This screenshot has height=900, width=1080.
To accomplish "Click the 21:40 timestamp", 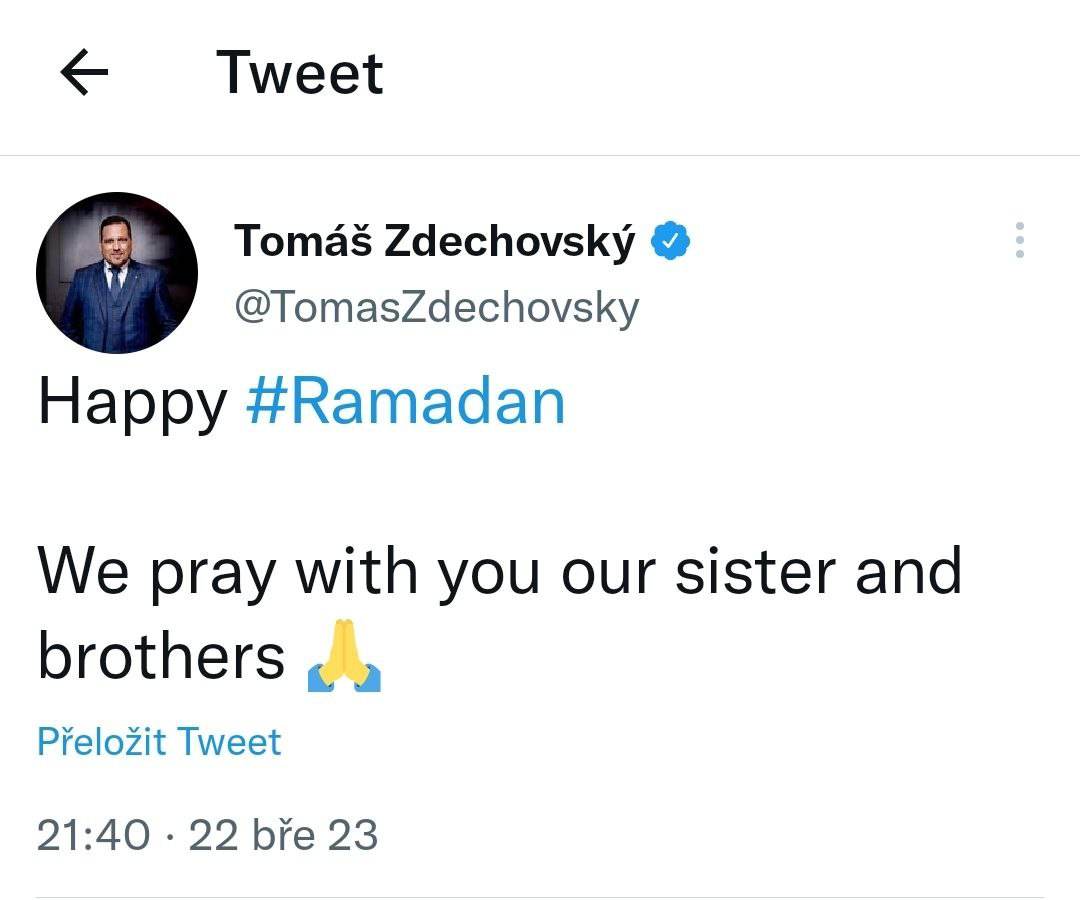I will [x=93, y=835].
